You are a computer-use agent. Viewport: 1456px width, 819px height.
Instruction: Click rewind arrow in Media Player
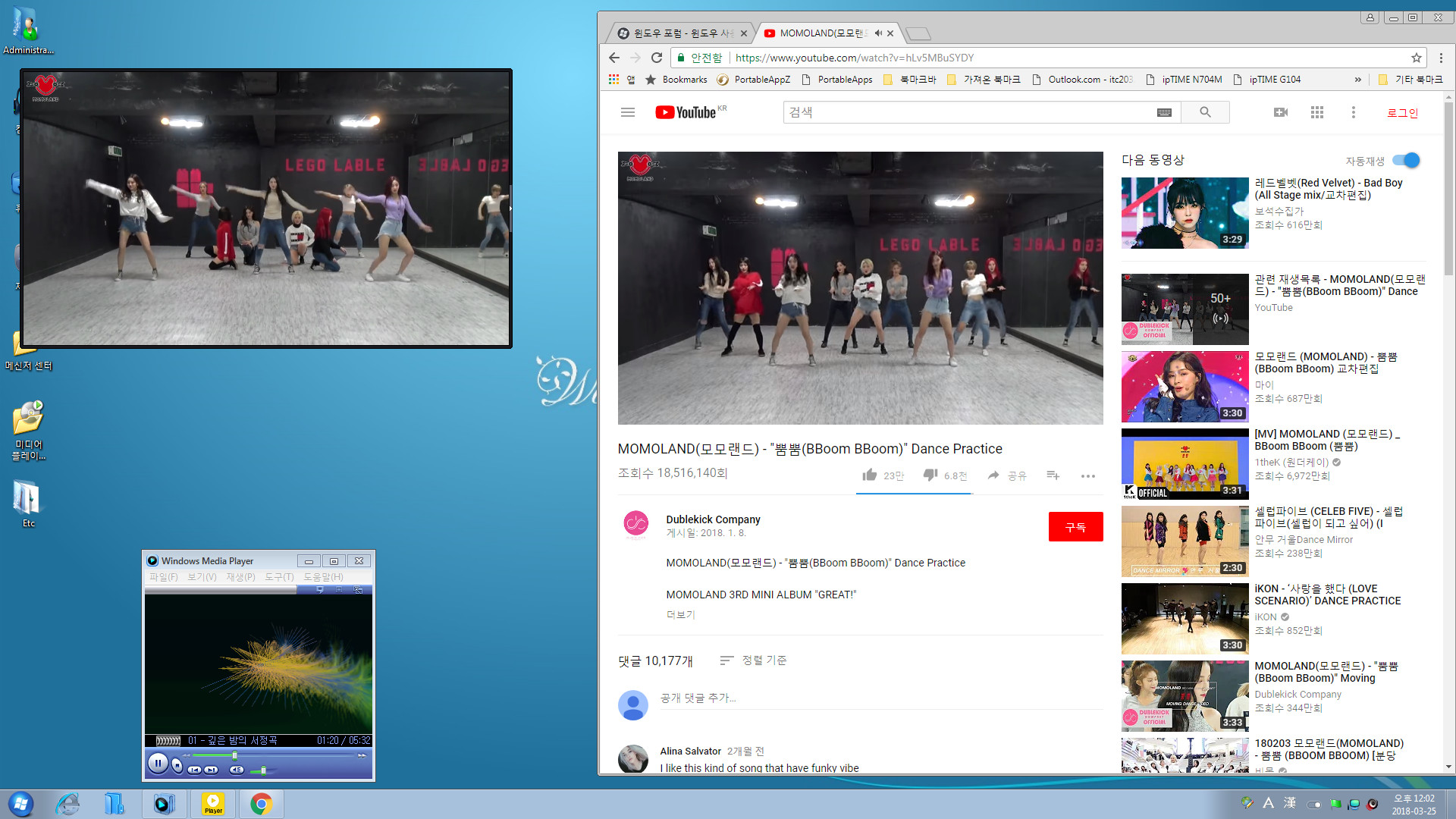185,755
